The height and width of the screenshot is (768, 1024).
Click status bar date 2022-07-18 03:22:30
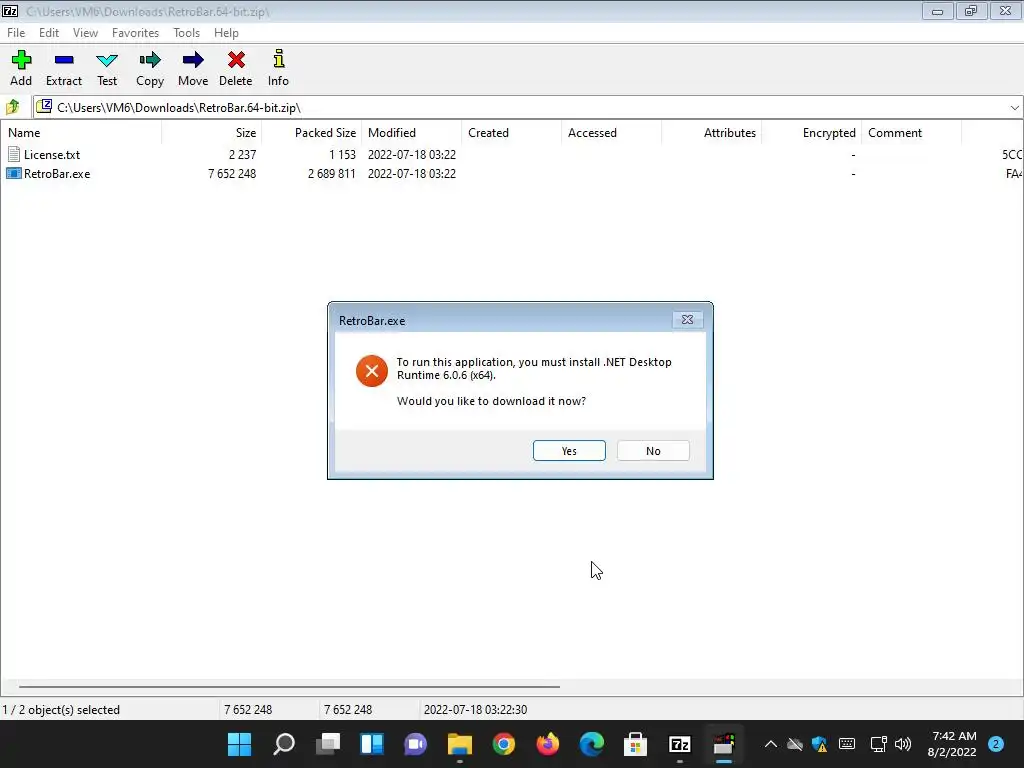pos(475,709)
